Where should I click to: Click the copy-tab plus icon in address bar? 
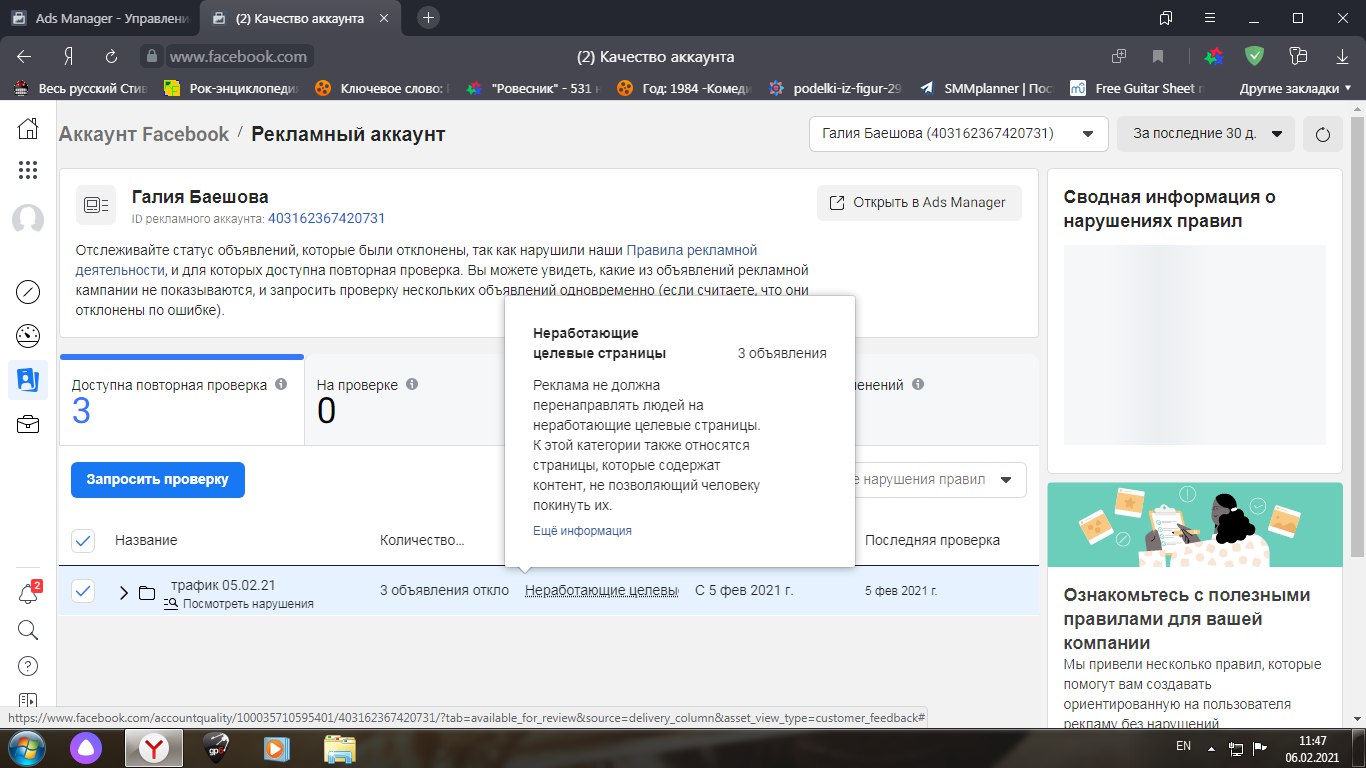point(1120,57)
